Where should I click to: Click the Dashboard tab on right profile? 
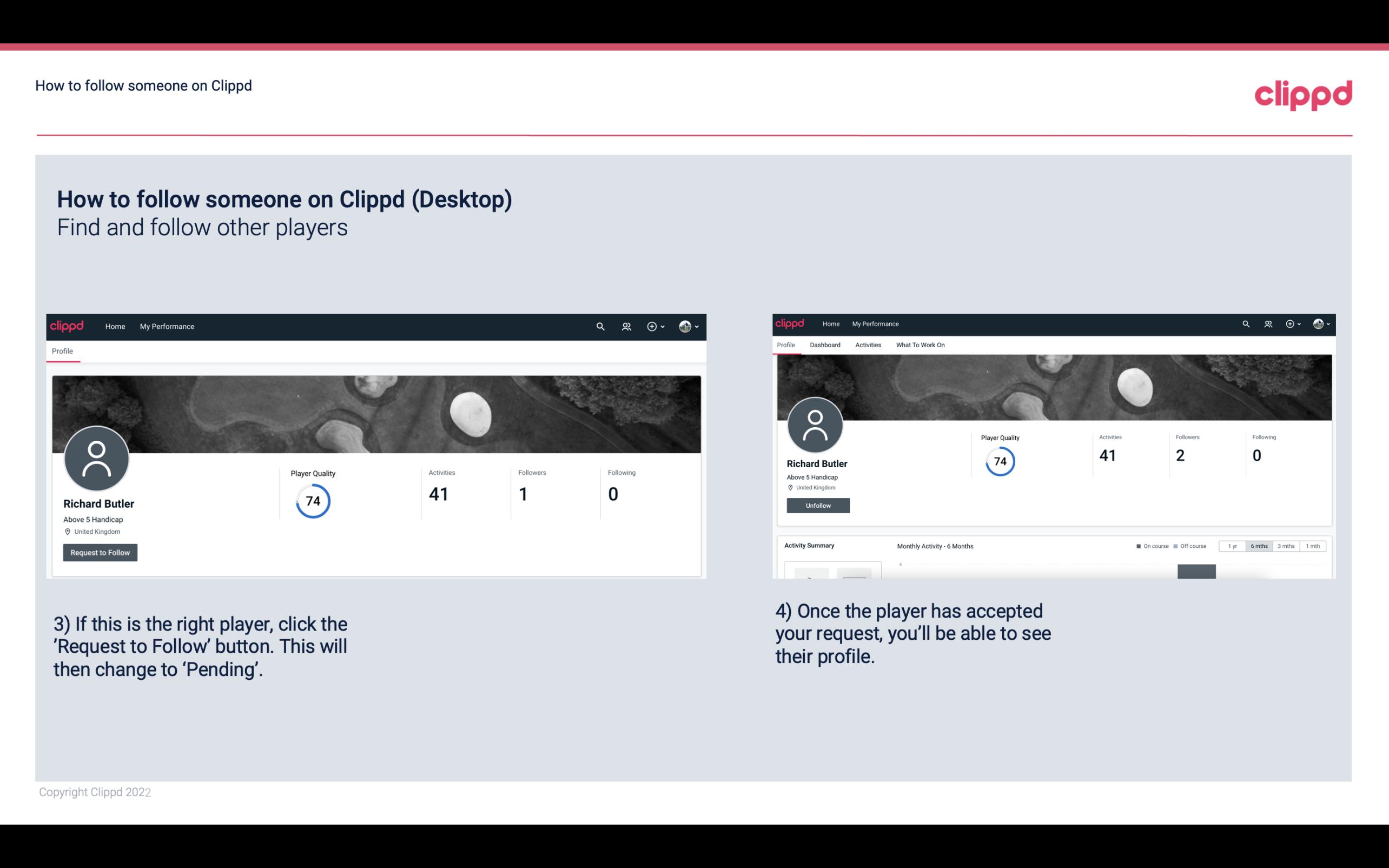click(x=824, y=345)
